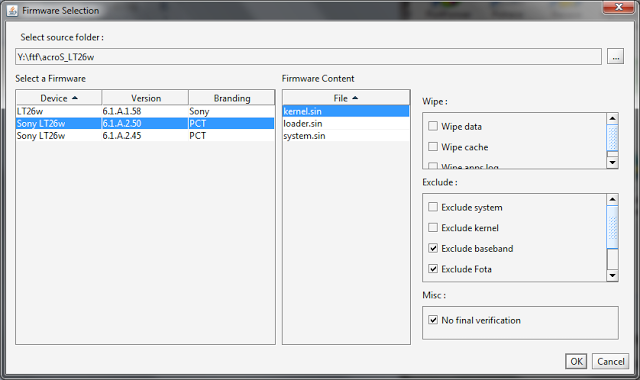Image resolution: width=640 pixels, height=380 pixels.
Task: Click the source folder path field
Action: [x=308, y=56]
